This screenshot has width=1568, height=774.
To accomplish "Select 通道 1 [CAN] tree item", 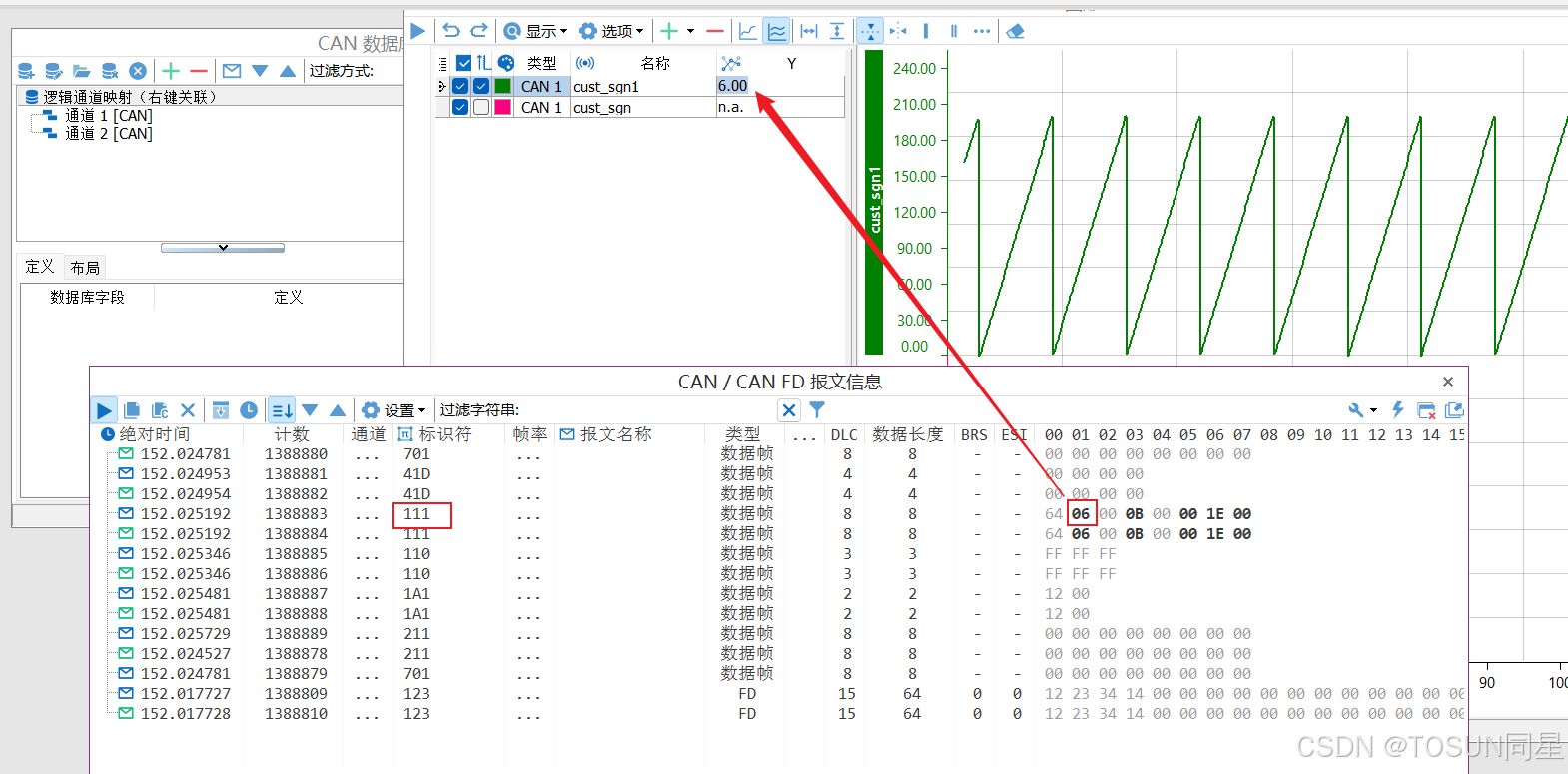I will [109, 116].
